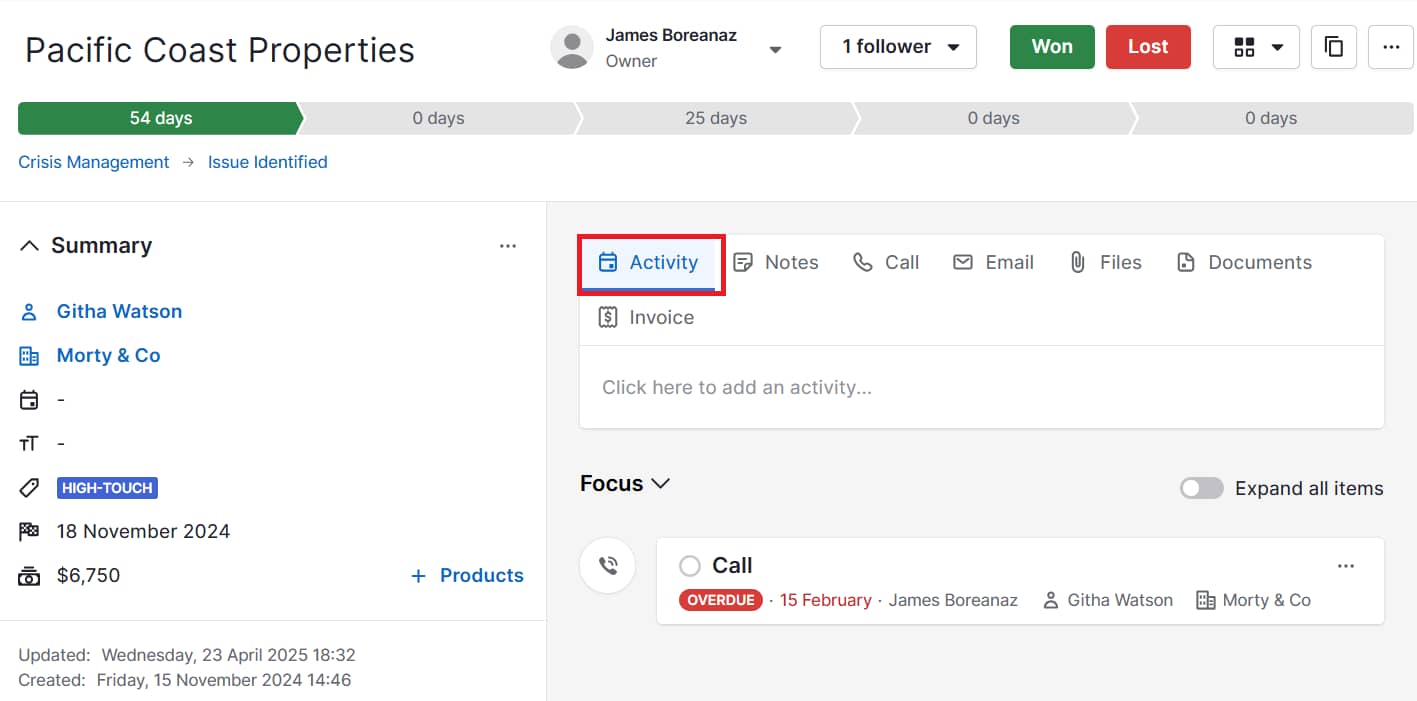Click the grid layout view icon
The image size is (1417, 701).
(1244, 47)
